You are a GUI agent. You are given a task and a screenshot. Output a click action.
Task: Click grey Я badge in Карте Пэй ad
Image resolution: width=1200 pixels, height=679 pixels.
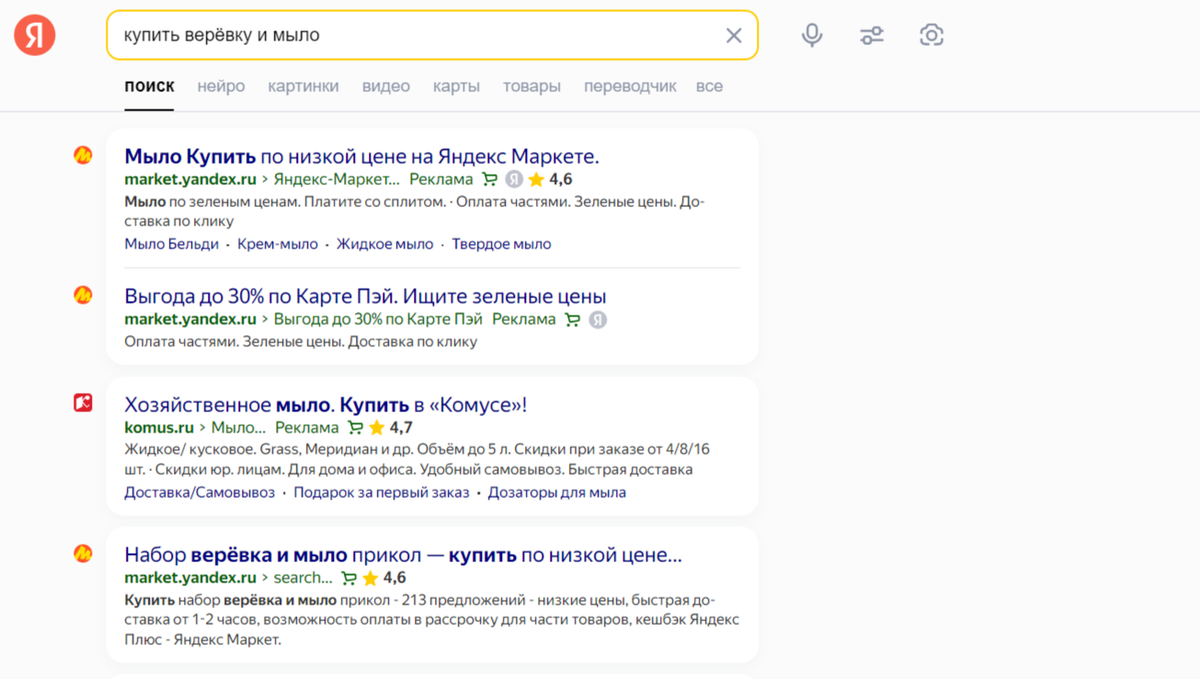(x=597, y=320)
